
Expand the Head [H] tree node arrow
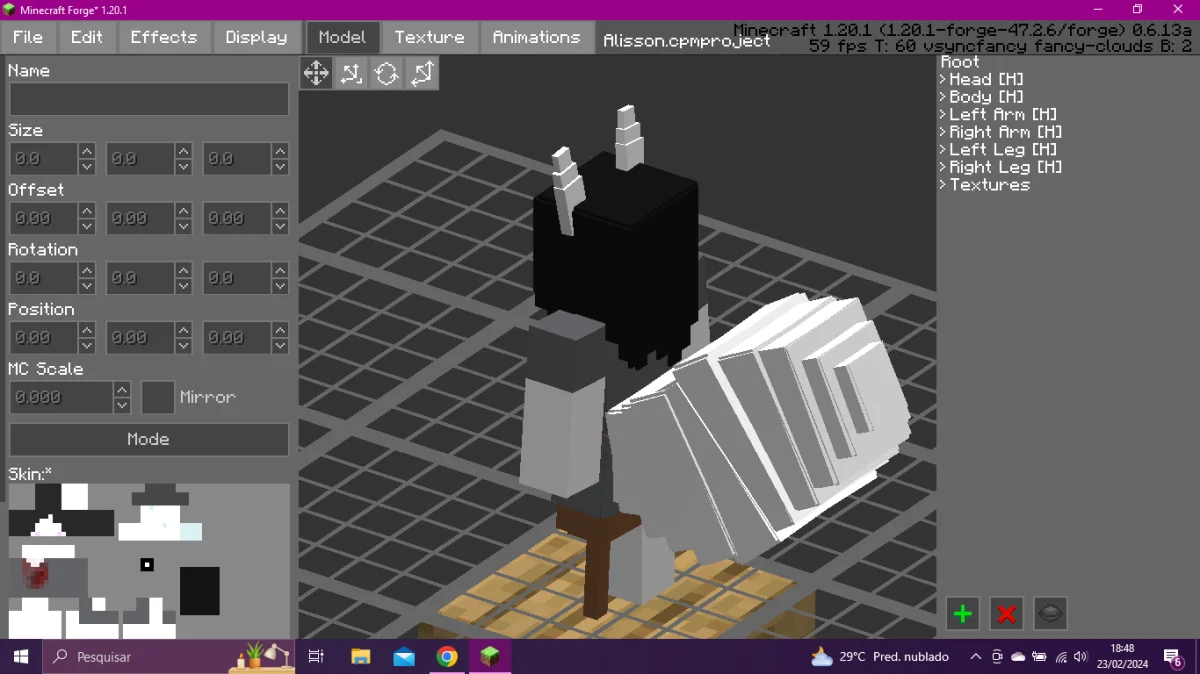(x=942, y=79)
